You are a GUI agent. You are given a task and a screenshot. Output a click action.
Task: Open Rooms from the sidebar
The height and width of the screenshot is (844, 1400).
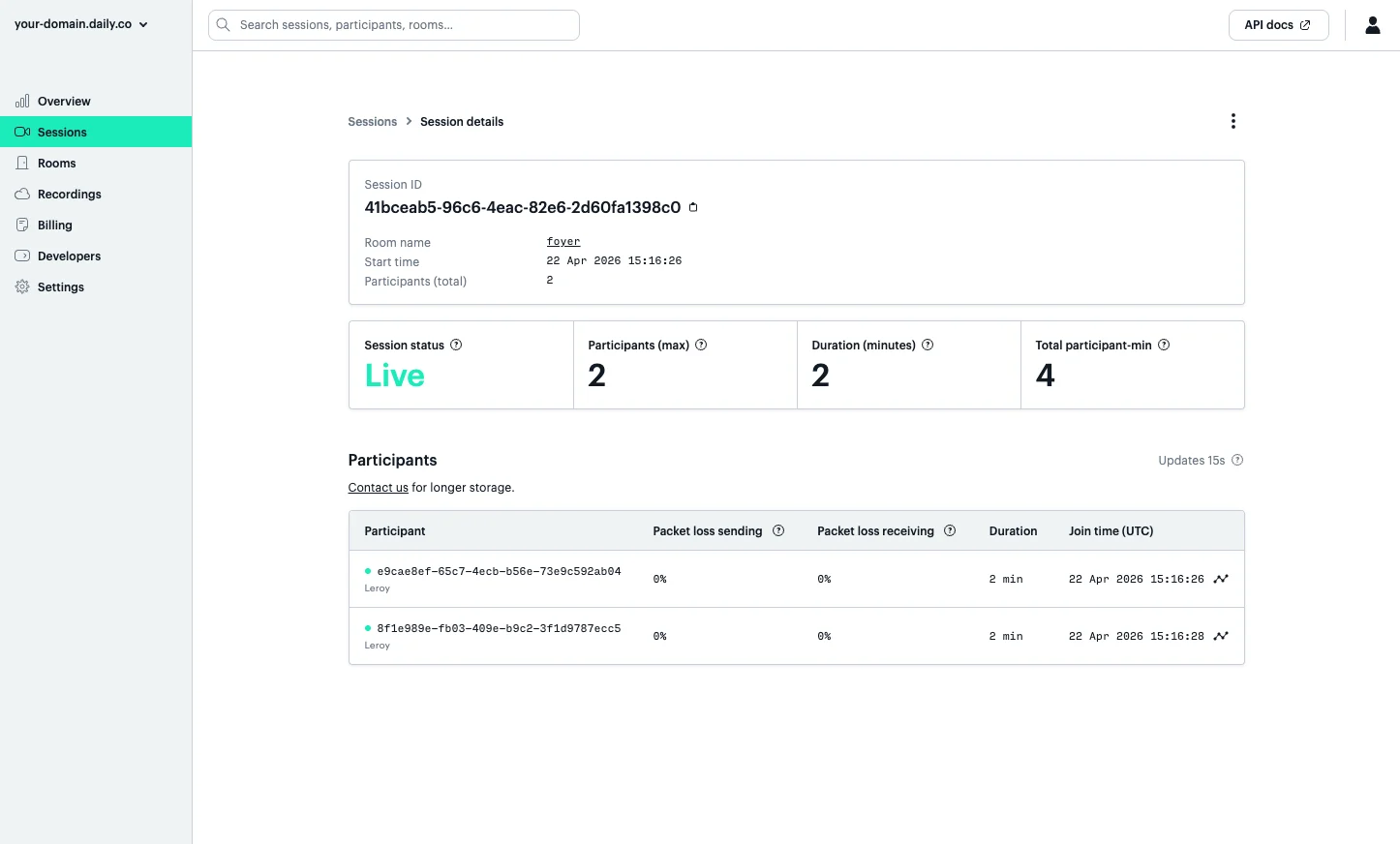[x=96, y=163]
